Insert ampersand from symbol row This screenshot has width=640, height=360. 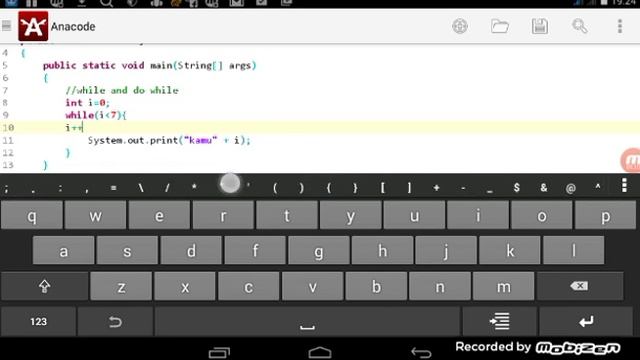point(544,188)
